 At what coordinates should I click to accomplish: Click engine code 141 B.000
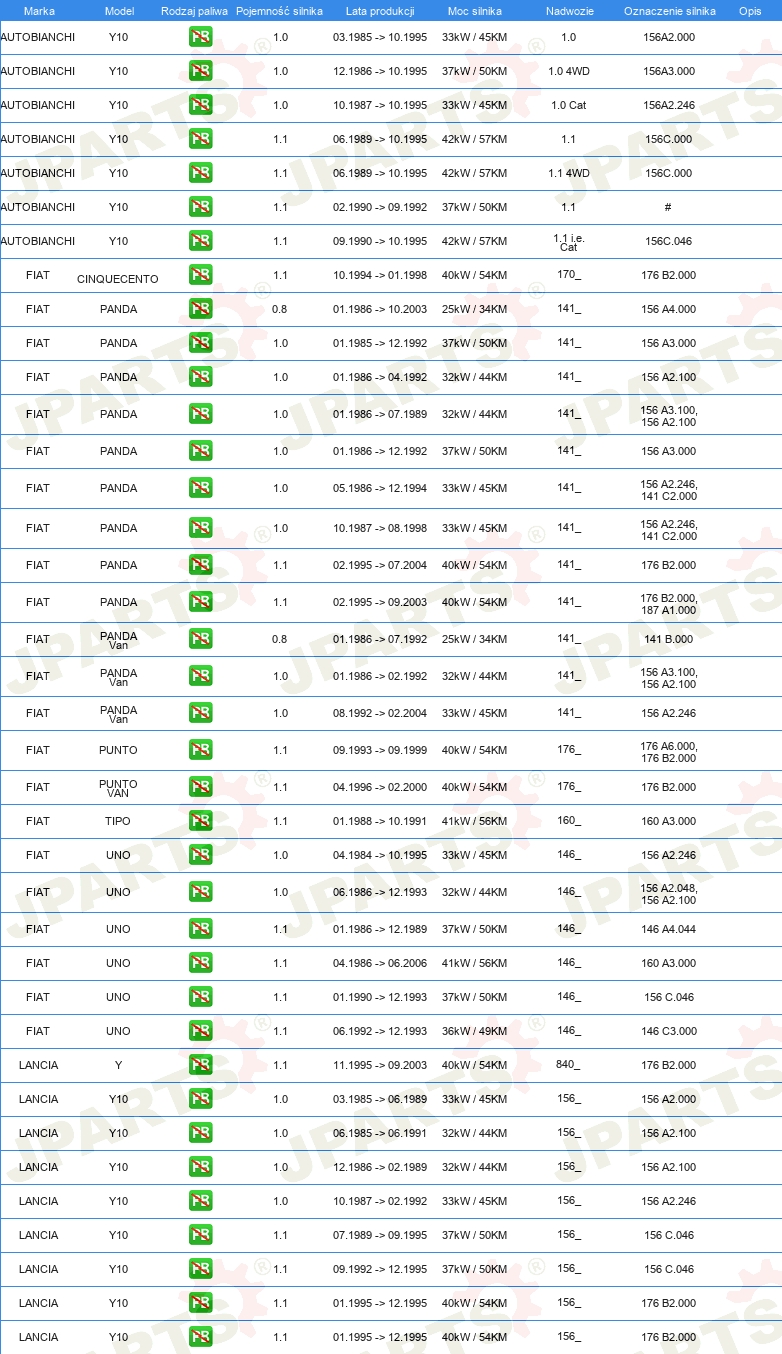click(669, 640)
